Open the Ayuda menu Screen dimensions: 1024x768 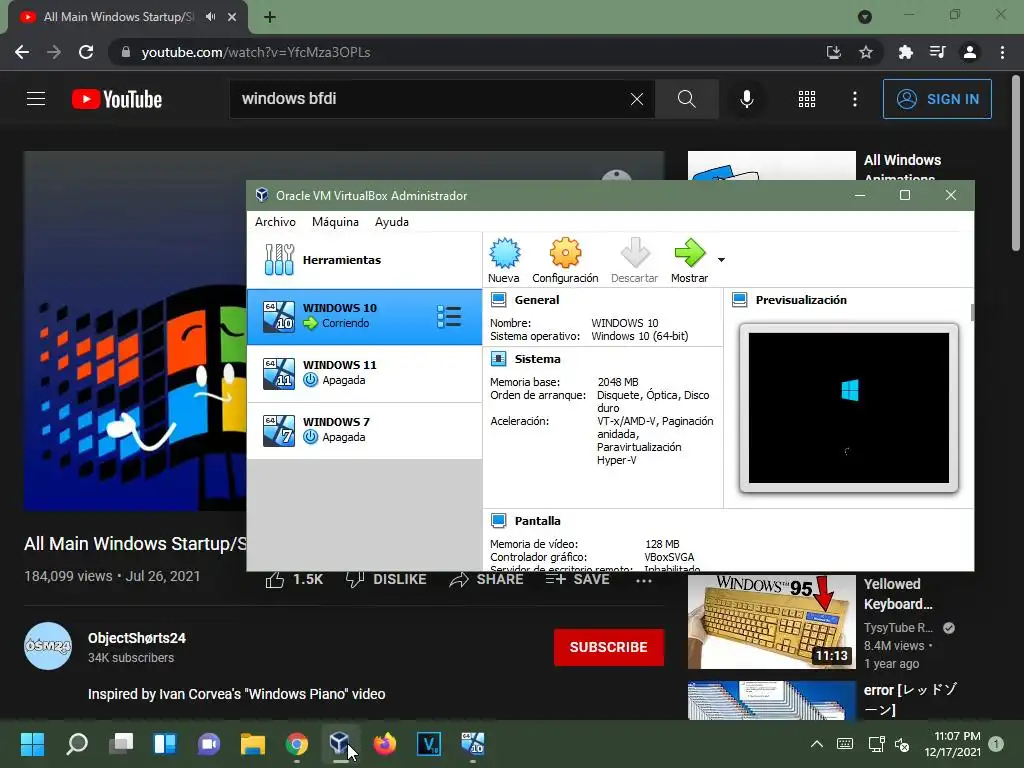pyautogui.click(x=392, y=222)
